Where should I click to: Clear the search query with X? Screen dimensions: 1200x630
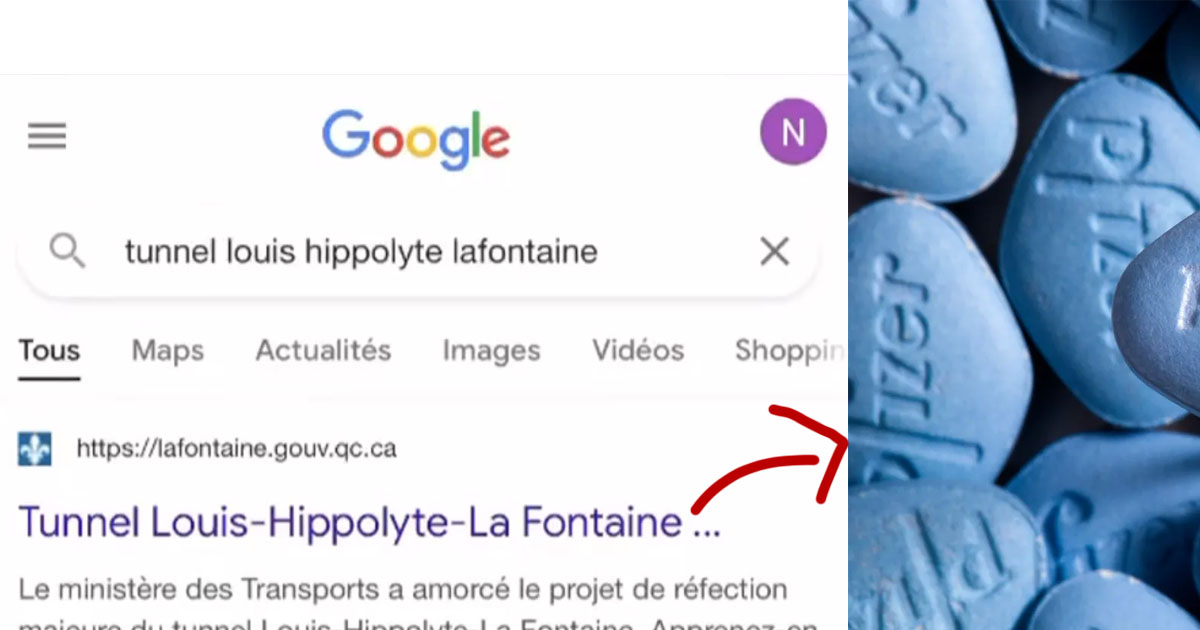click(x=775, y=251)
